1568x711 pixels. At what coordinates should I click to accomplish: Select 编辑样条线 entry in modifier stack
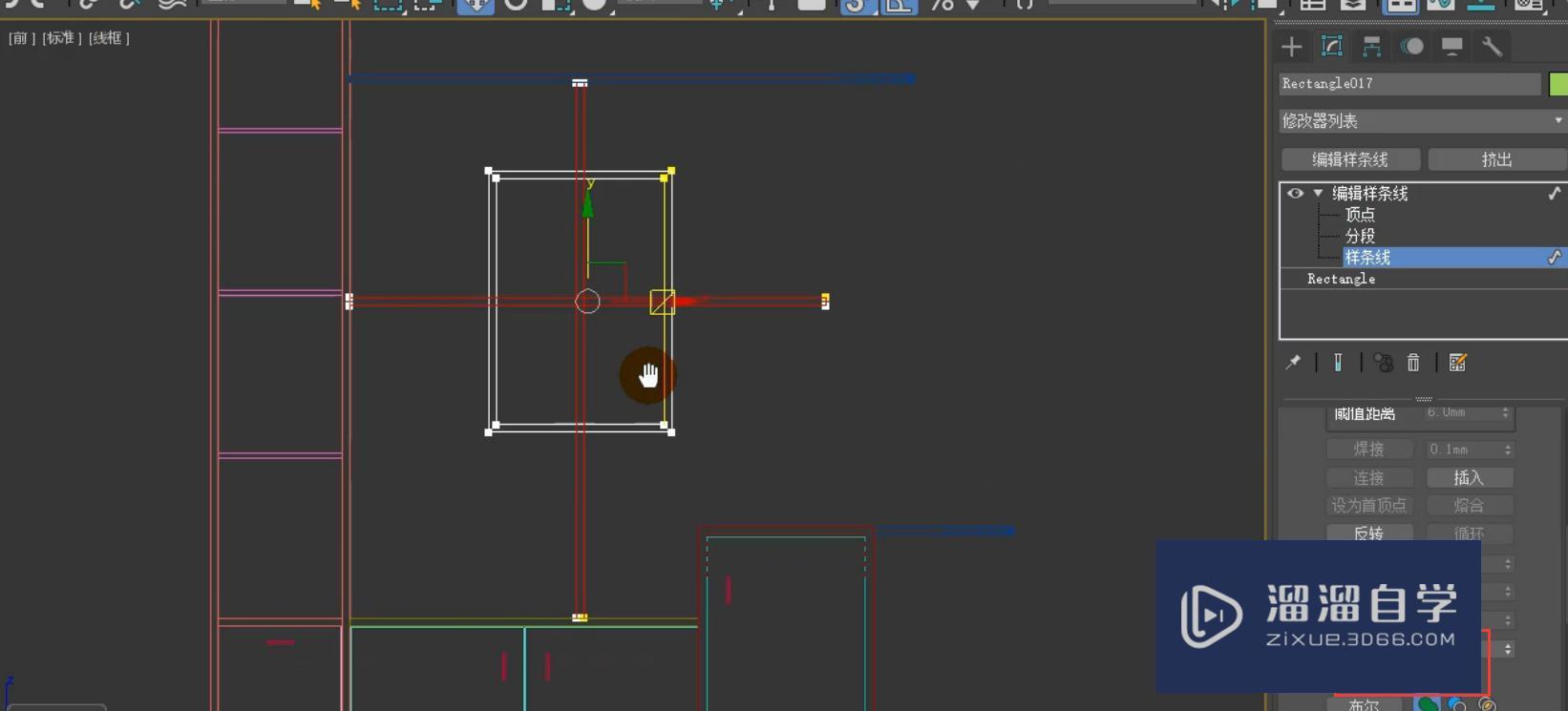tap(1370, 194)
